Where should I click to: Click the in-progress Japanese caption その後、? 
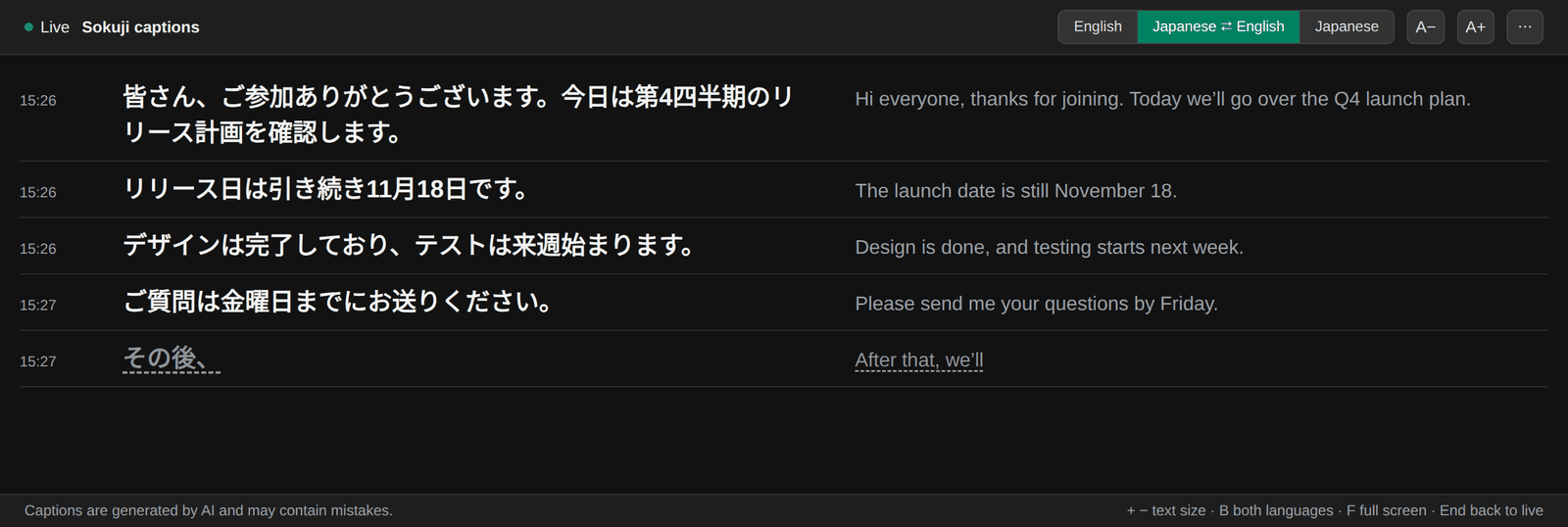coord(171,359)
